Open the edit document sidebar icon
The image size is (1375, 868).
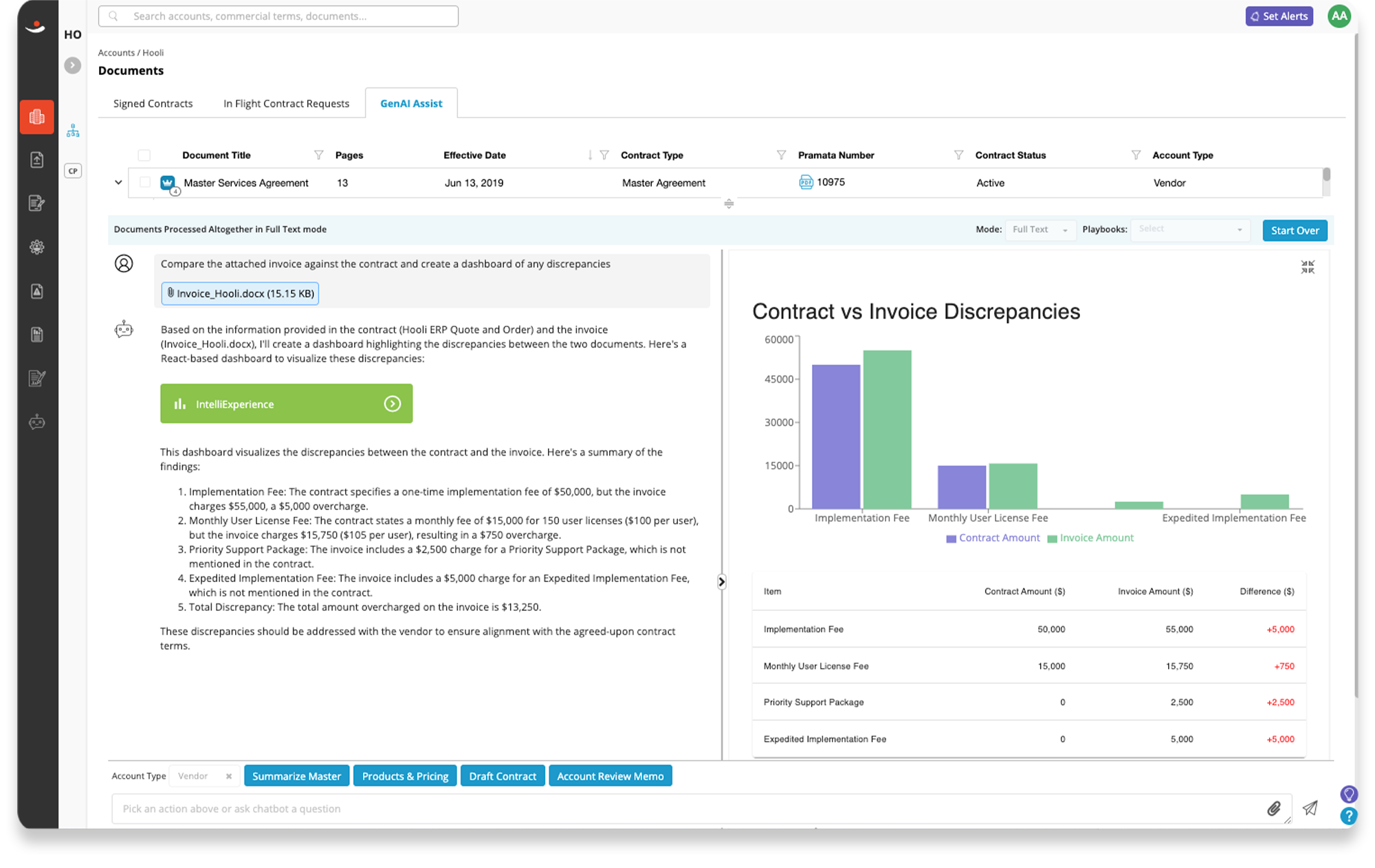click(x=37, y=203)
